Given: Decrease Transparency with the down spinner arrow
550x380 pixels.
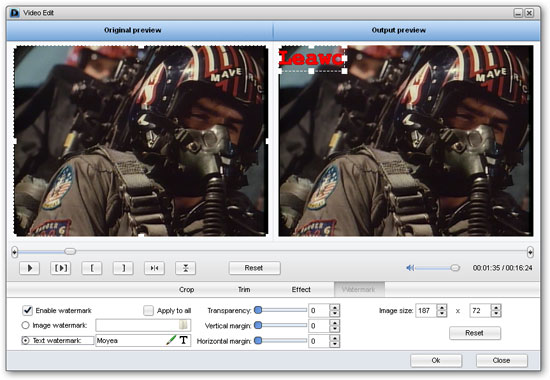Looking at the screenshot, I should (335, 314).
